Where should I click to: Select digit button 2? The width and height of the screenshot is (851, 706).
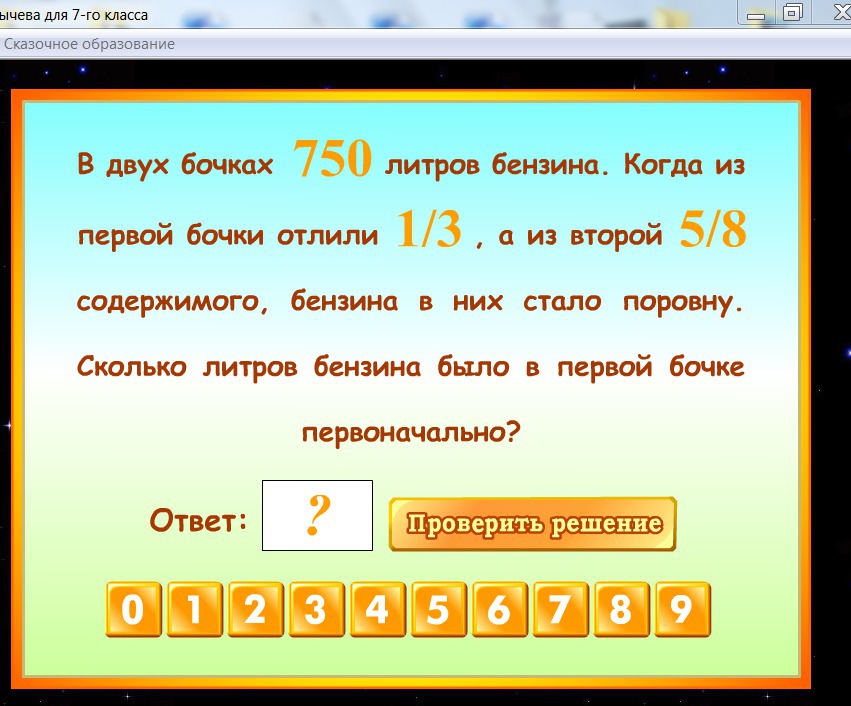255,609
